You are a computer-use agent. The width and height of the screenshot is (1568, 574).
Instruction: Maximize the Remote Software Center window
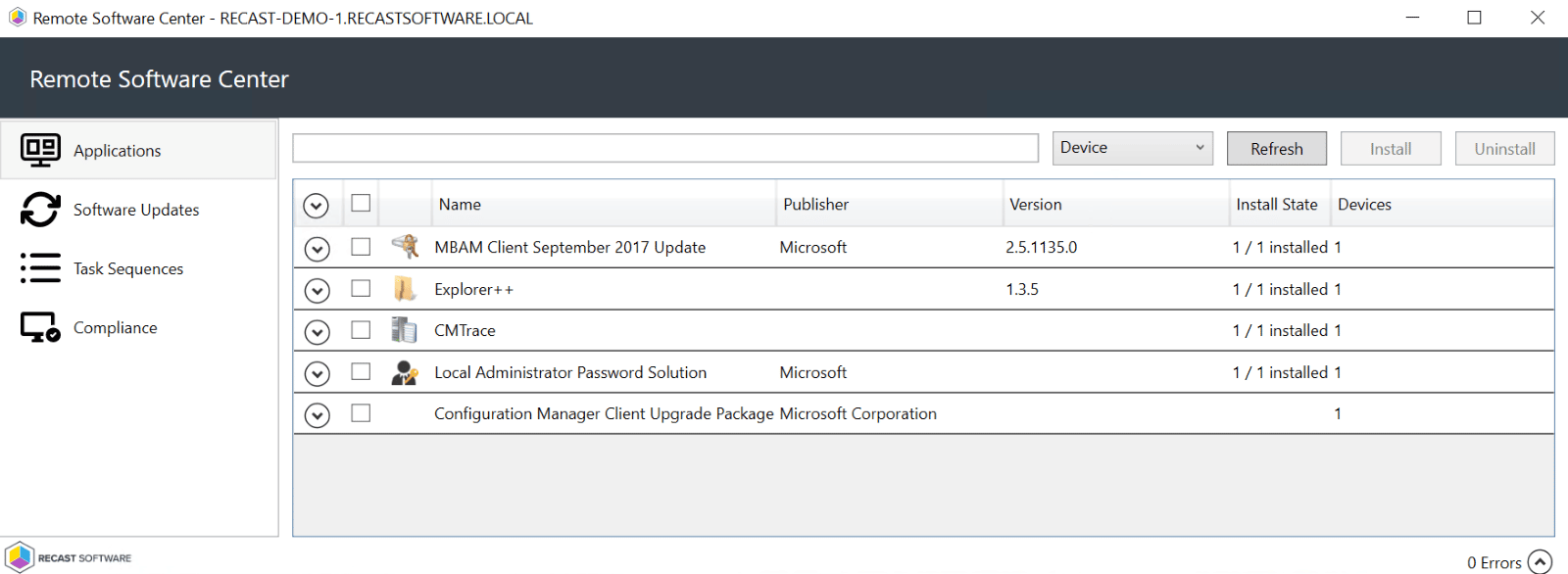tap(1474, 18)
